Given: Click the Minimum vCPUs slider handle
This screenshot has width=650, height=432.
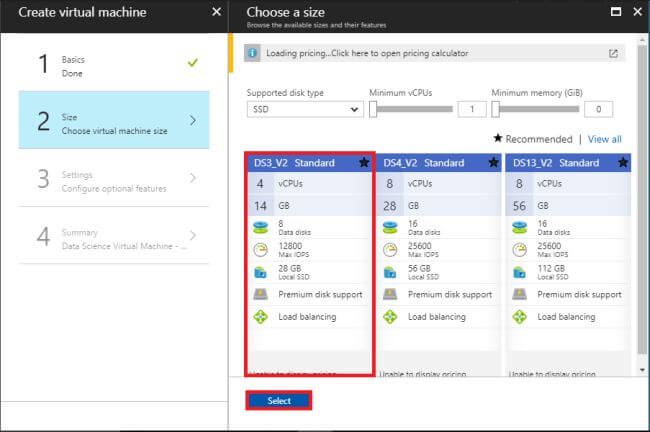Looking at the screenshot, I should [373, 109].
